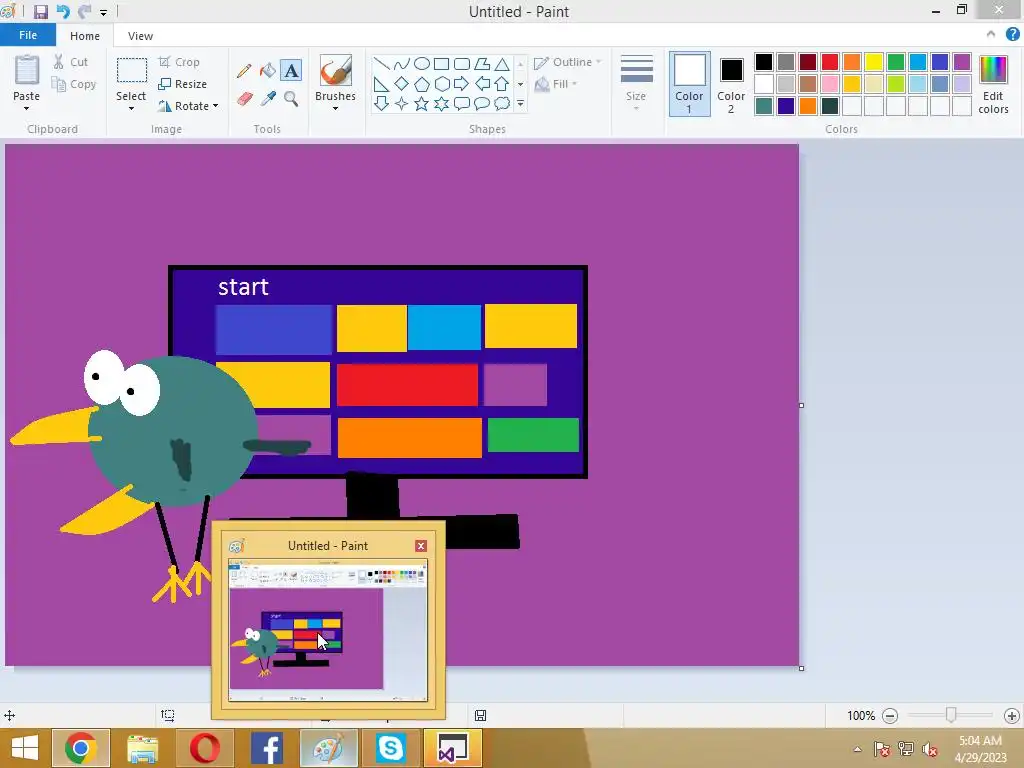This screenshot has height=768, width=1024.
Task: Select the Fill with color bucket tool
Action: 268,71
